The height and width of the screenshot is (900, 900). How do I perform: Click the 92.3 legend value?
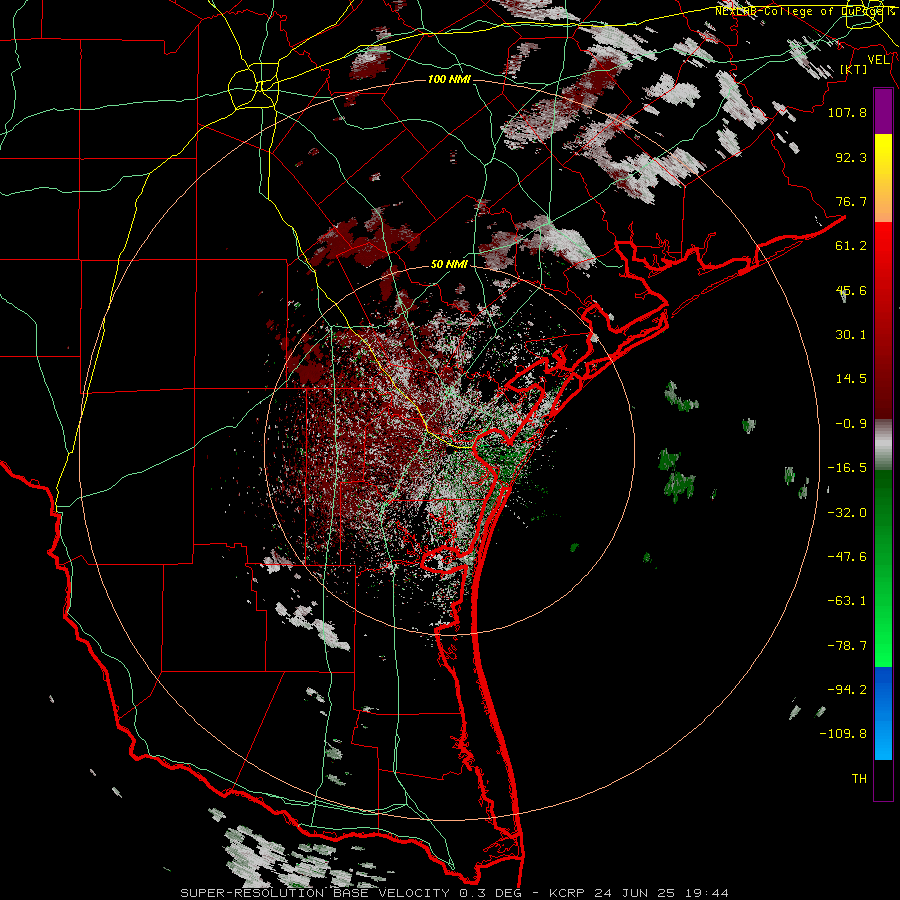click(851, 157)
